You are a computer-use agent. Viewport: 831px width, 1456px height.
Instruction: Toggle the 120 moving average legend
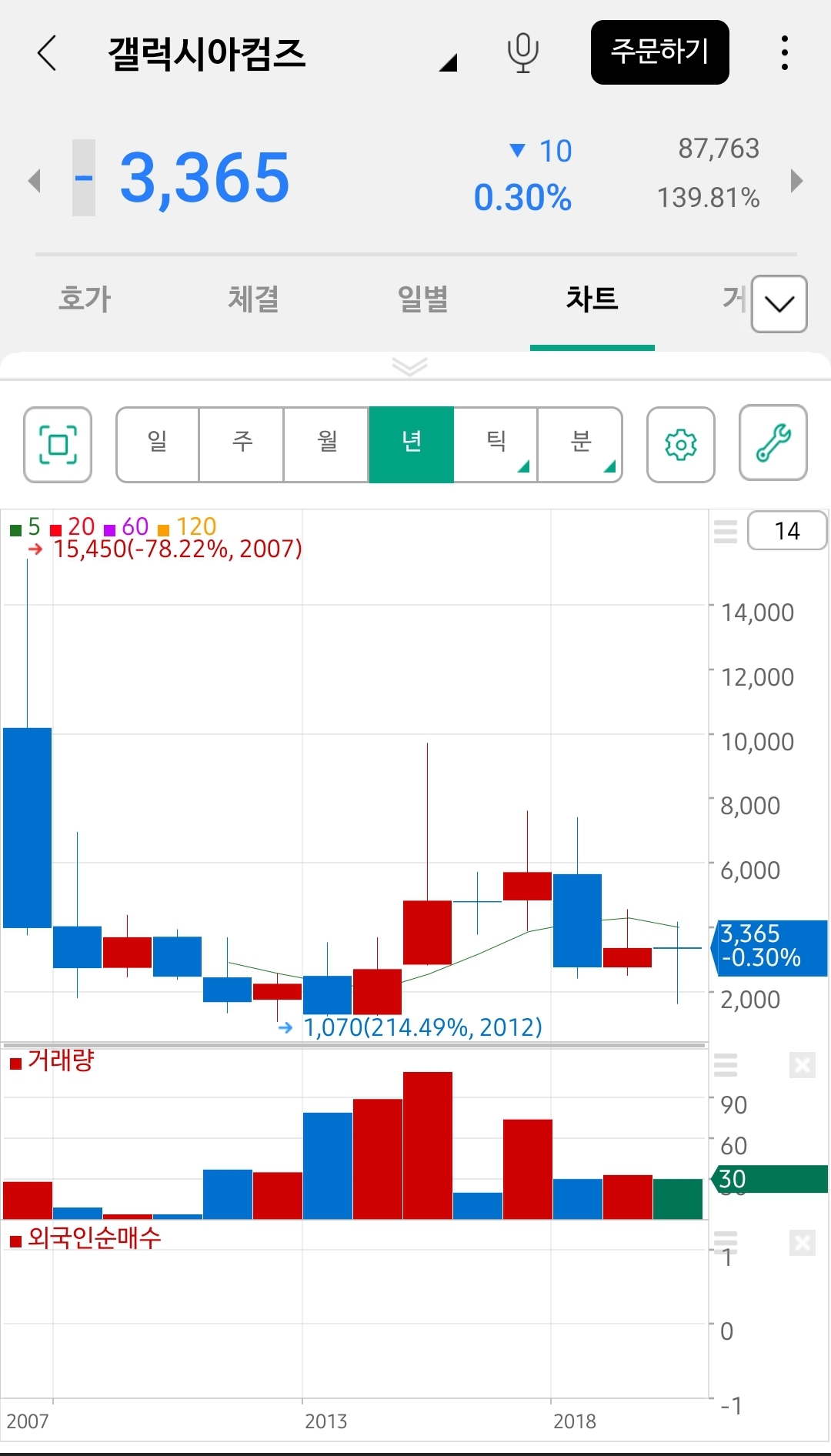tap(187, 527)
